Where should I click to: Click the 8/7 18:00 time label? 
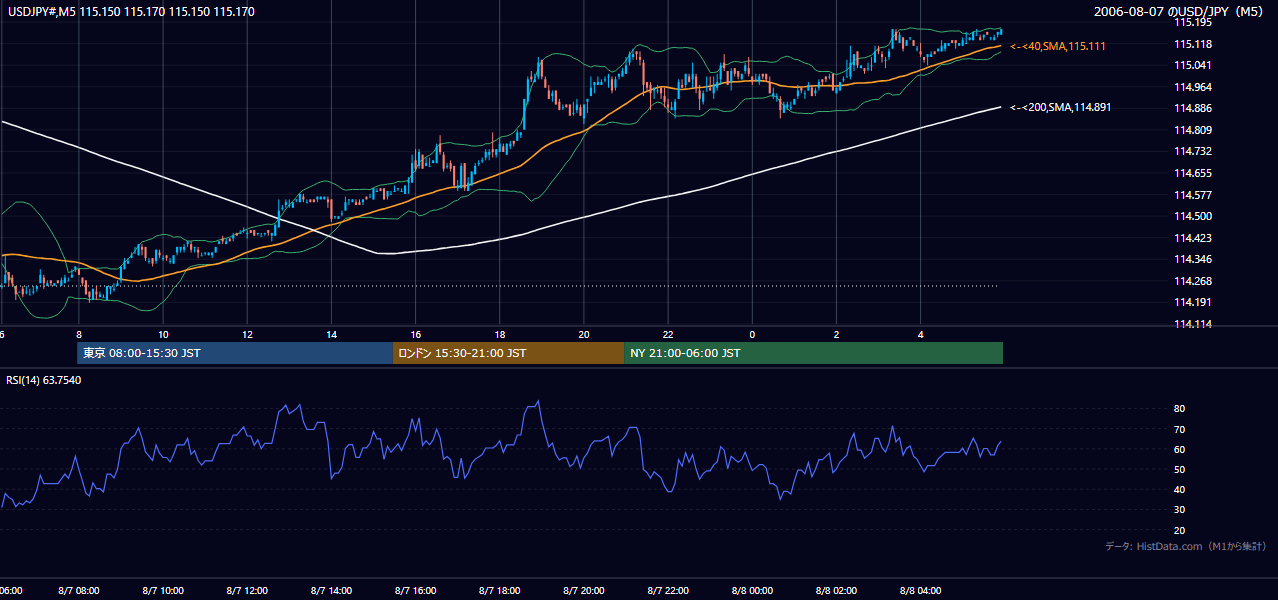tap(499, 591)
